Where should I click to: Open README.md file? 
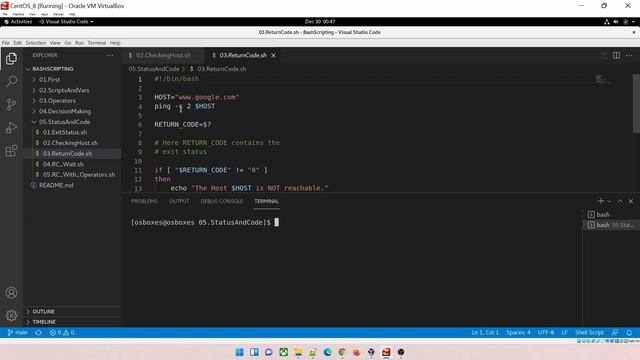pos(71,185)
